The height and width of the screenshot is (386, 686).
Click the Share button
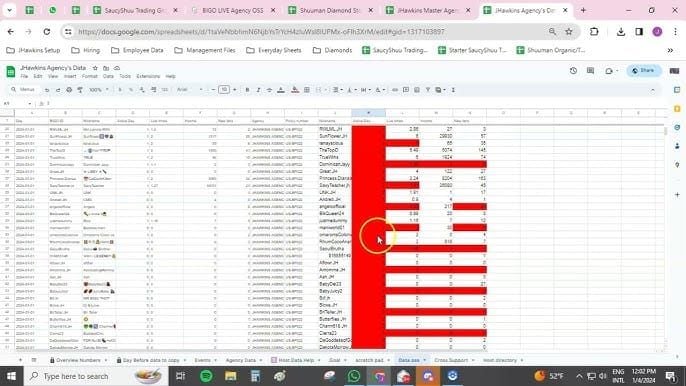point(644,70)
